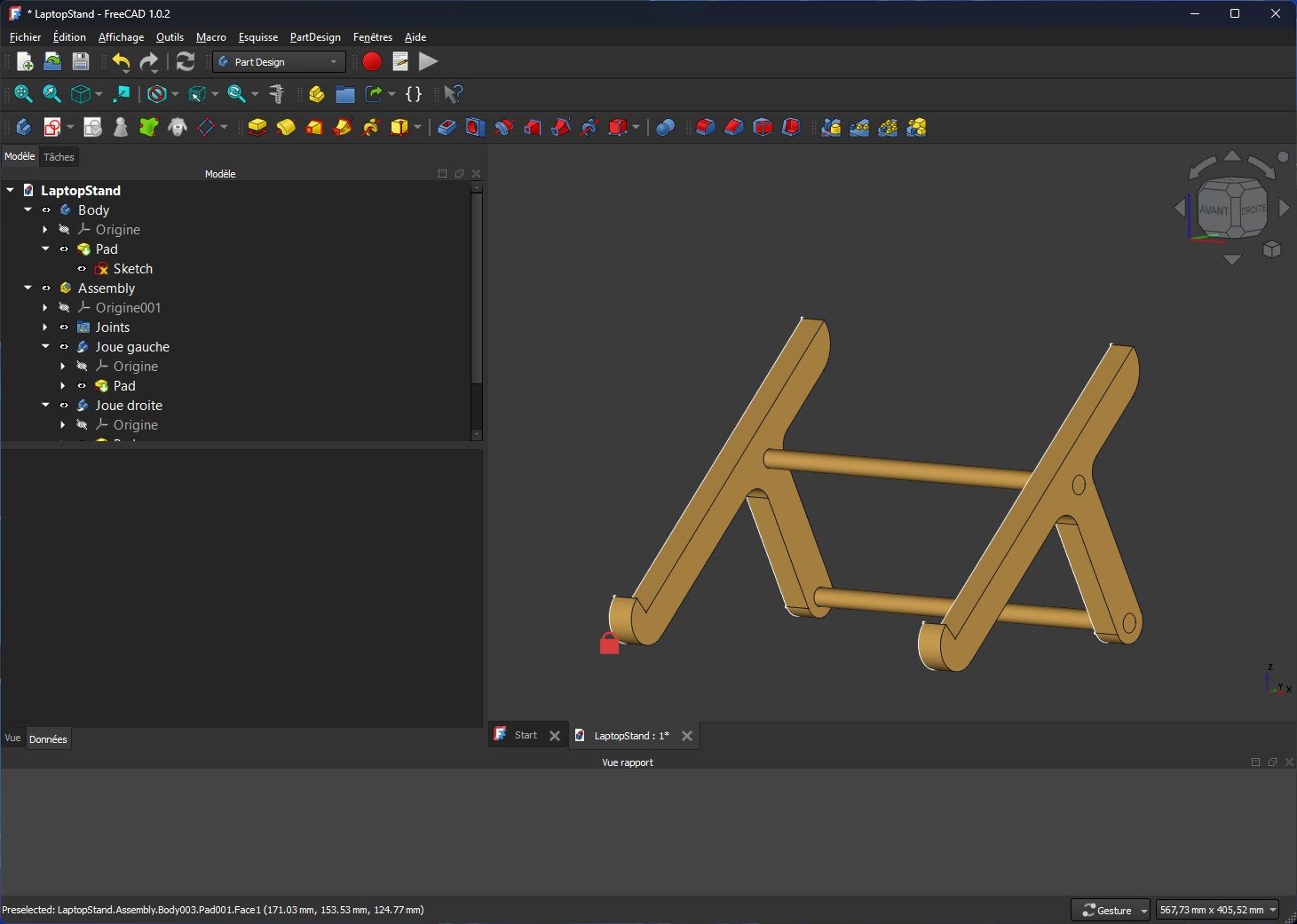The image size is (1297, 924).
Task: Open the PartDesign menu
Action: pyautogui.click(x=314, y=37)
